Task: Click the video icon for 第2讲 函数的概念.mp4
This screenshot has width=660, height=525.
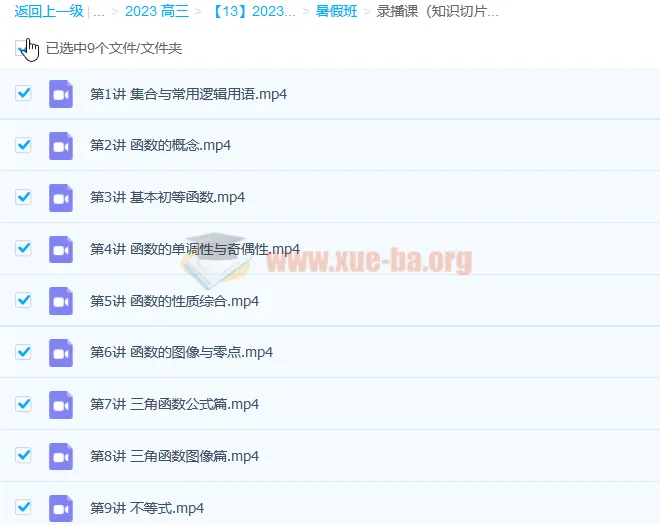Action: pyautogui.click(x=61, y=145)
